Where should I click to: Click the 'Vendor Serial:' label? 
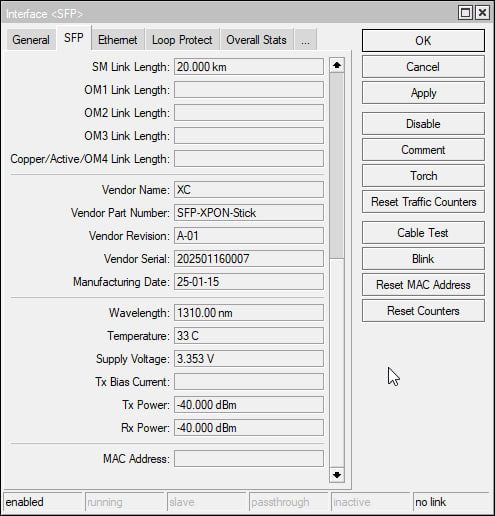[137, 259]
